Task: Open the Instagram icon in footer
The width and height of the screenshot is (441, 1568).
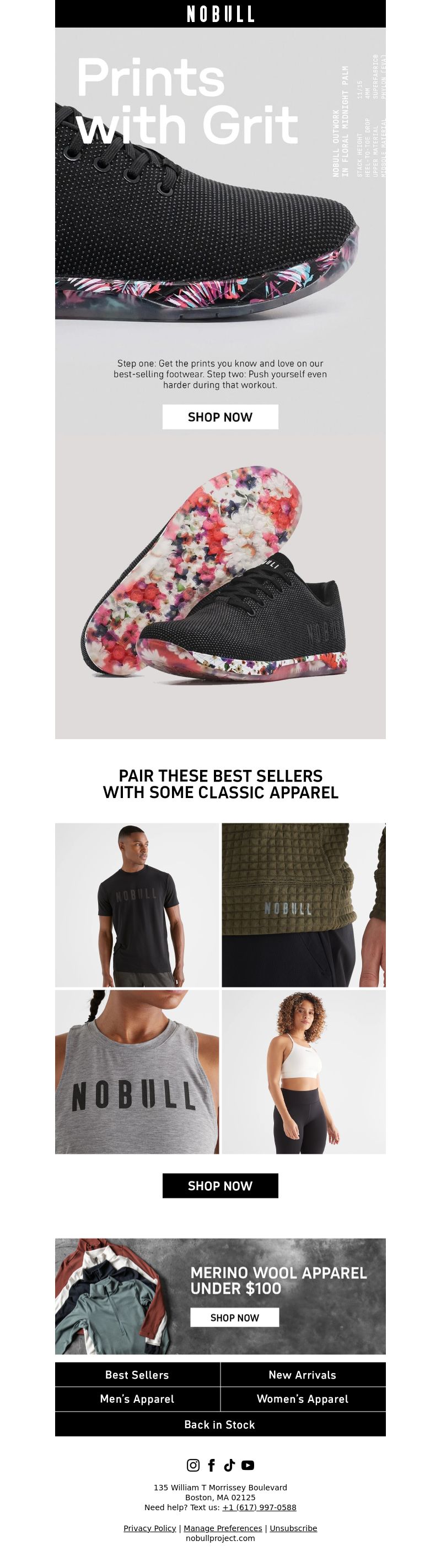Action: click(x=193, y=1465)
